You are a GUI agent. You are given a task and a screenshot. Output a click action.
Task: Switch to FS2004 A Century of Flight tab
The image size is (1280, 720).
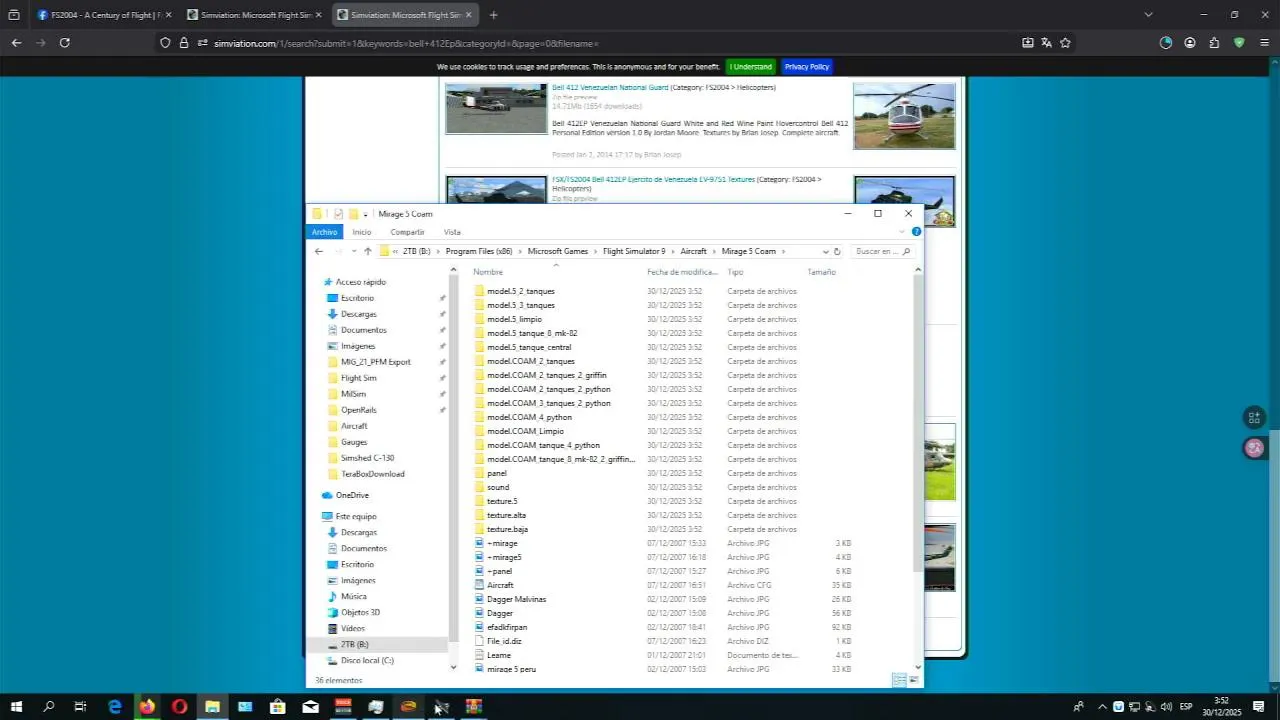[104, 15]
